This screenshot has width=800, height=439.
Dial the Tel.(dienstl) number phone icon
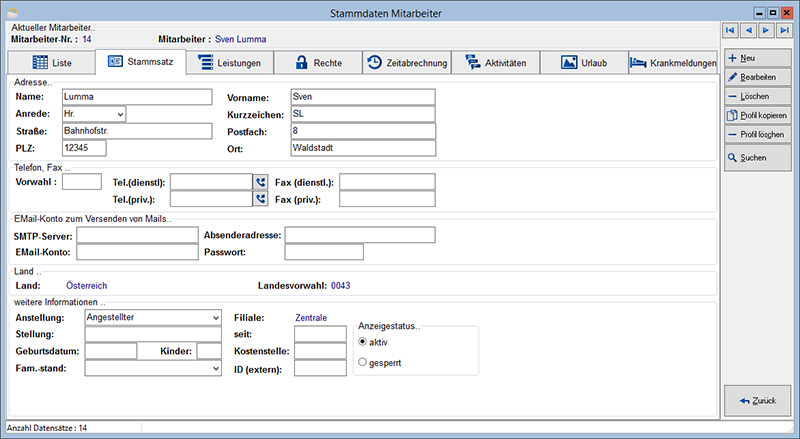pyautogui.click(x=260, y=182)
